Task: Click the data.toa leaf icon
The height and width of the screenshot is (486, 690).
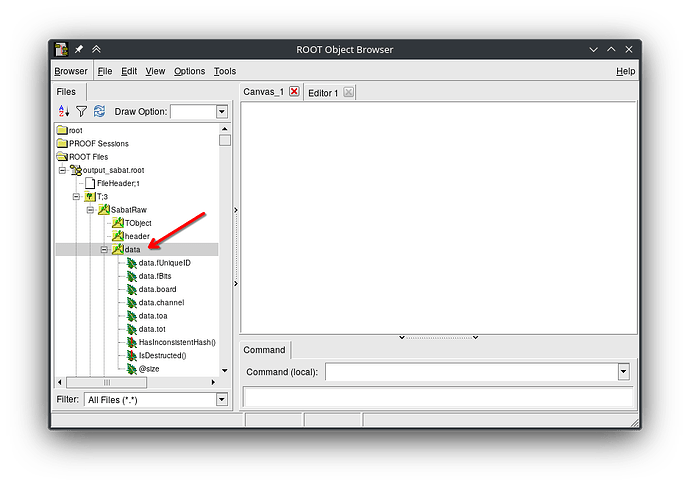Action: [x=132, y=316]
